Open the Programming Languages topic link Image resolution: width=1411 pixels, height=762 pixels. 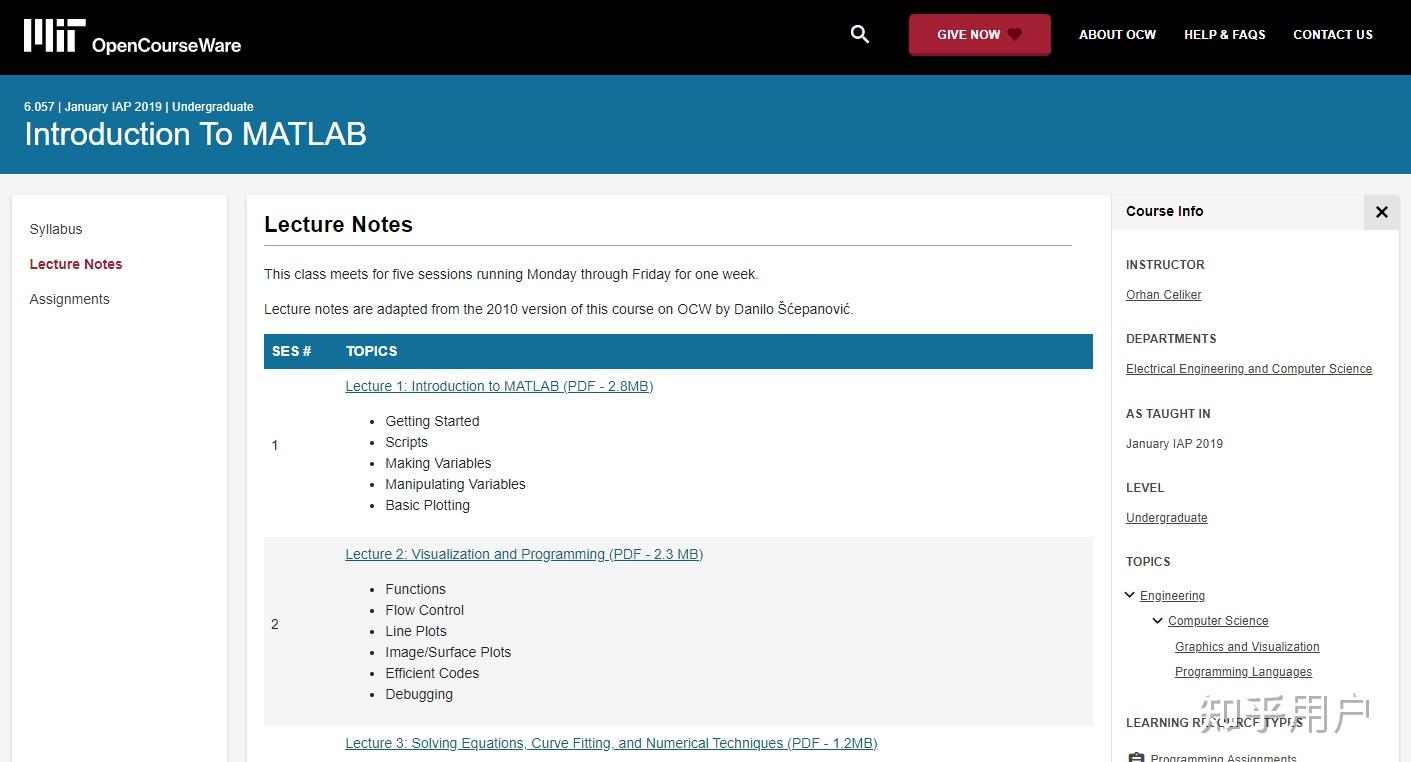click(x=1243, y=672)
